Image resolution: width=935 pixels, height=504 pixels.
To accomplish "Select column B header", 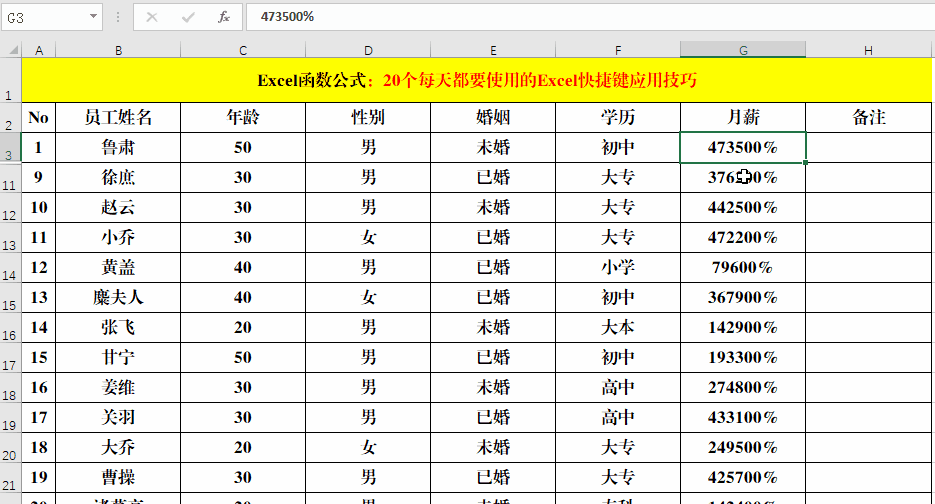I will [118, 51].
